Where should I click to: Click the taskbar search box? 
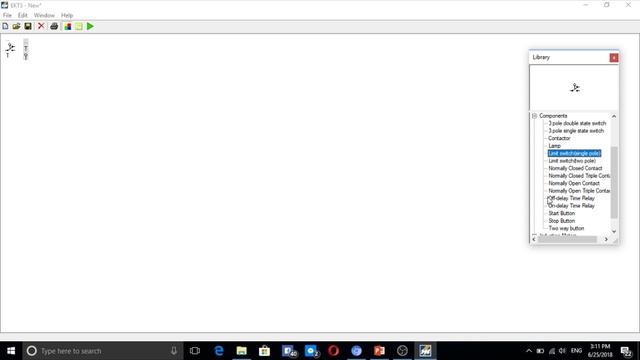103,351
